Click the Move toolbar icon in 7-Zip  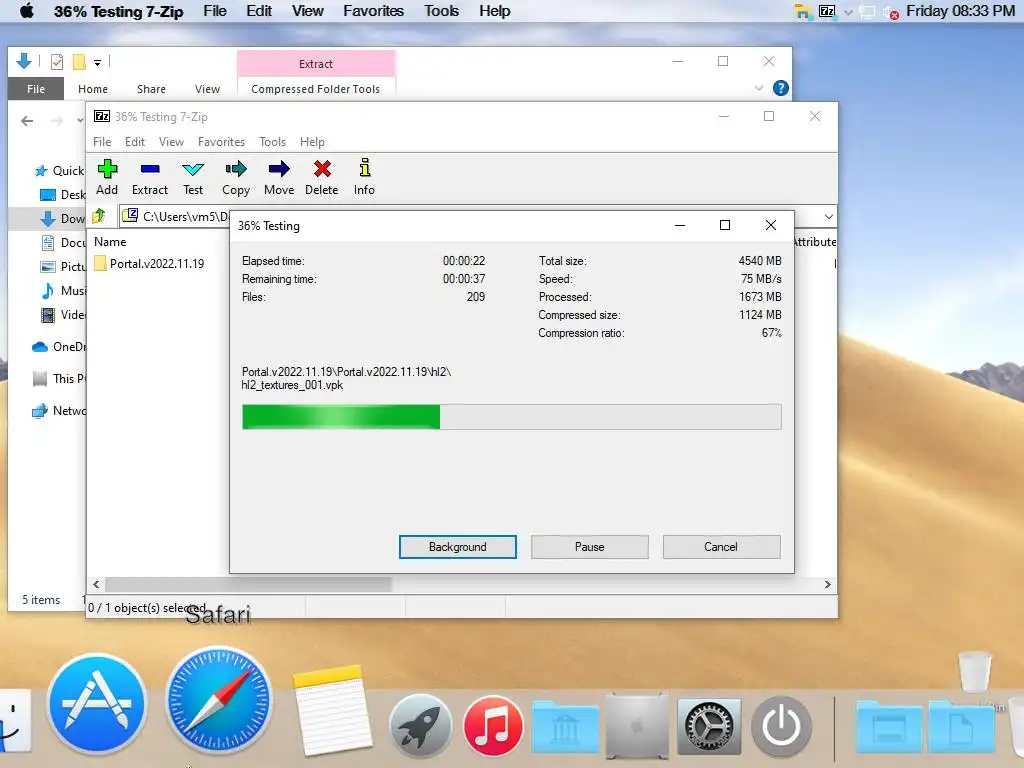279,177
